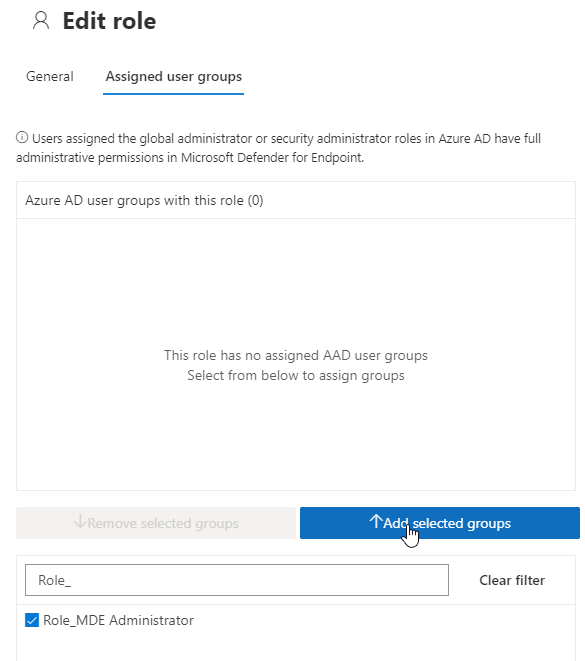Image resolution: width=585 pixels, height=661 pixels.
Task: Switch to the General tab
Action: (x=50, y=76)
